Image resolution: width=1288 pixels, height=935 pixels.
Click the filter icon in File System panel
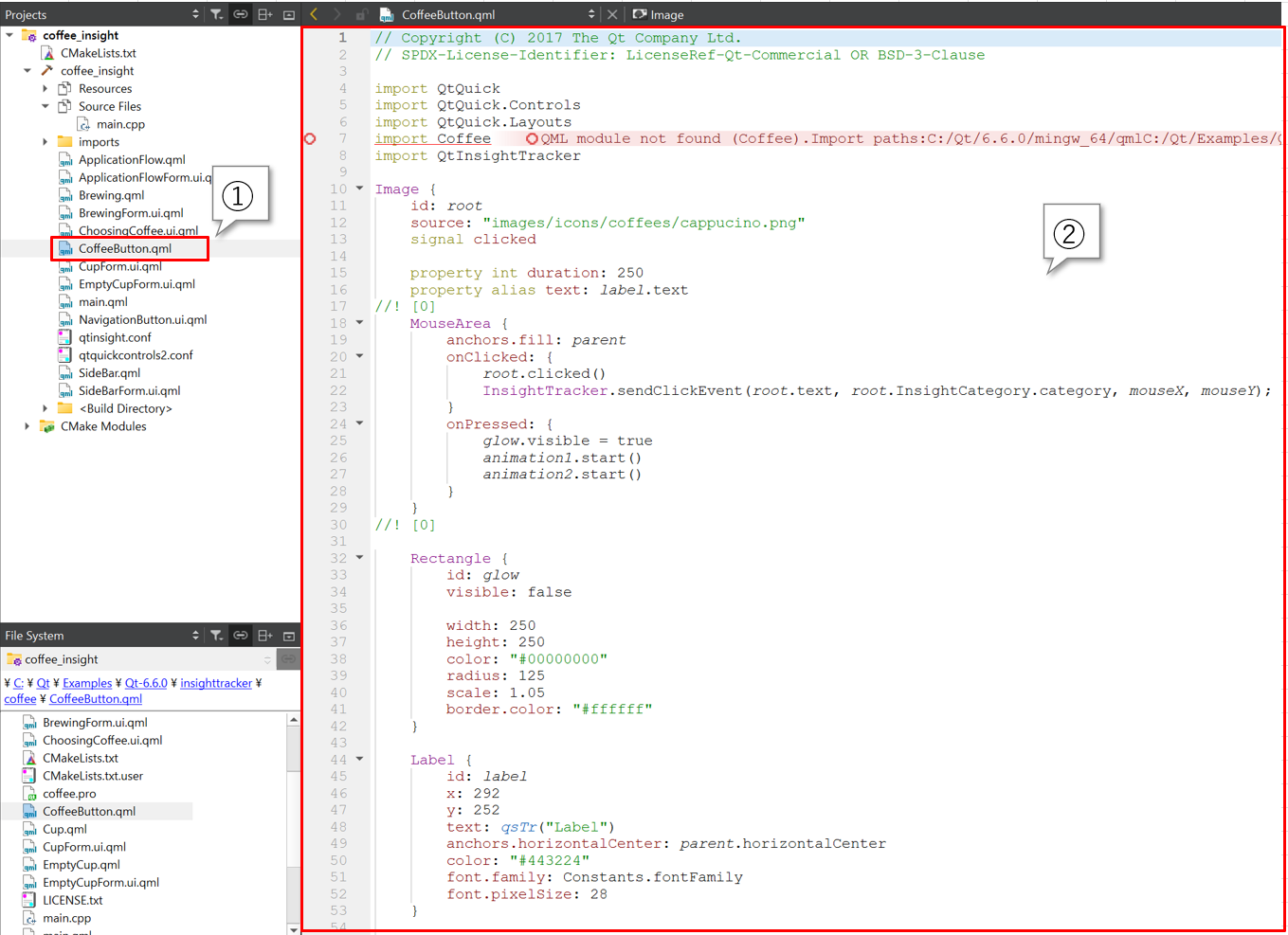(217, 636)
